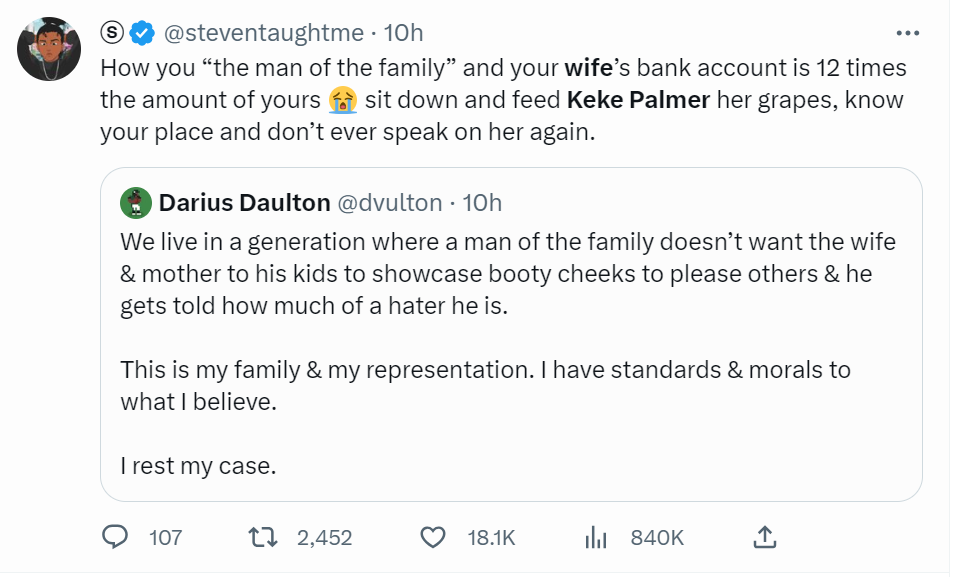Click the main tweet's 10h timestamp
Image resolution: width=953 pixels, height=577 pixels.
404,33
